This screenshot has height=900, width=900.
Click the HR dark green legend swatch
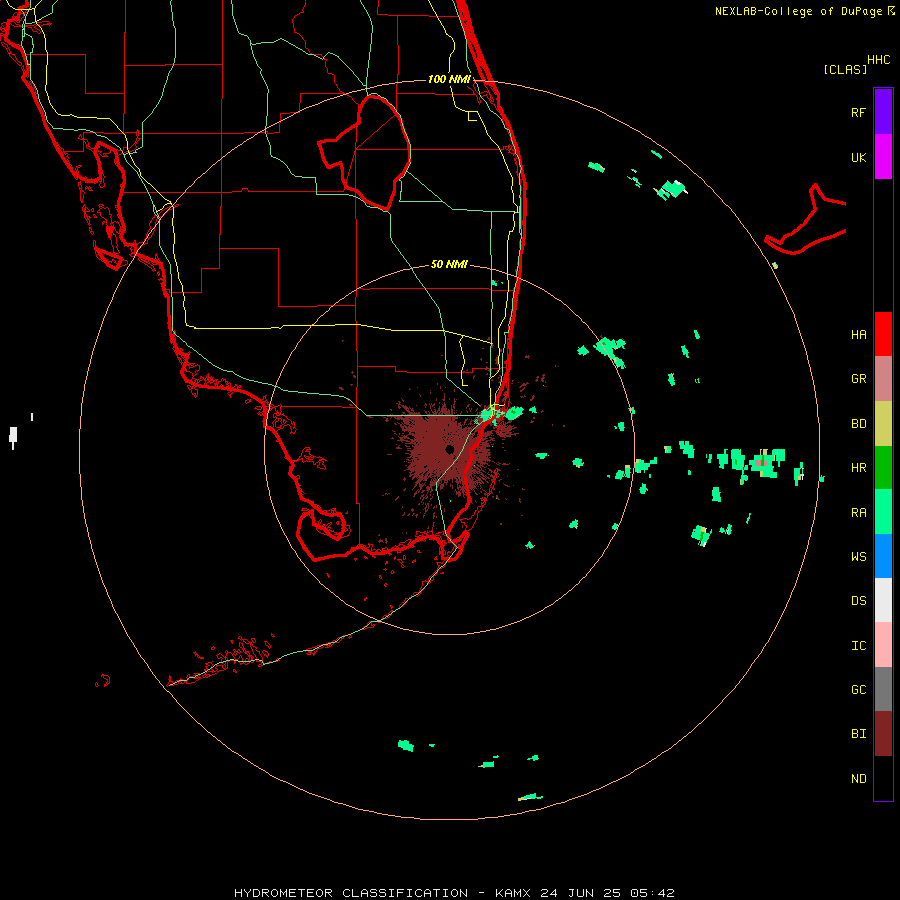coord(883,468)
